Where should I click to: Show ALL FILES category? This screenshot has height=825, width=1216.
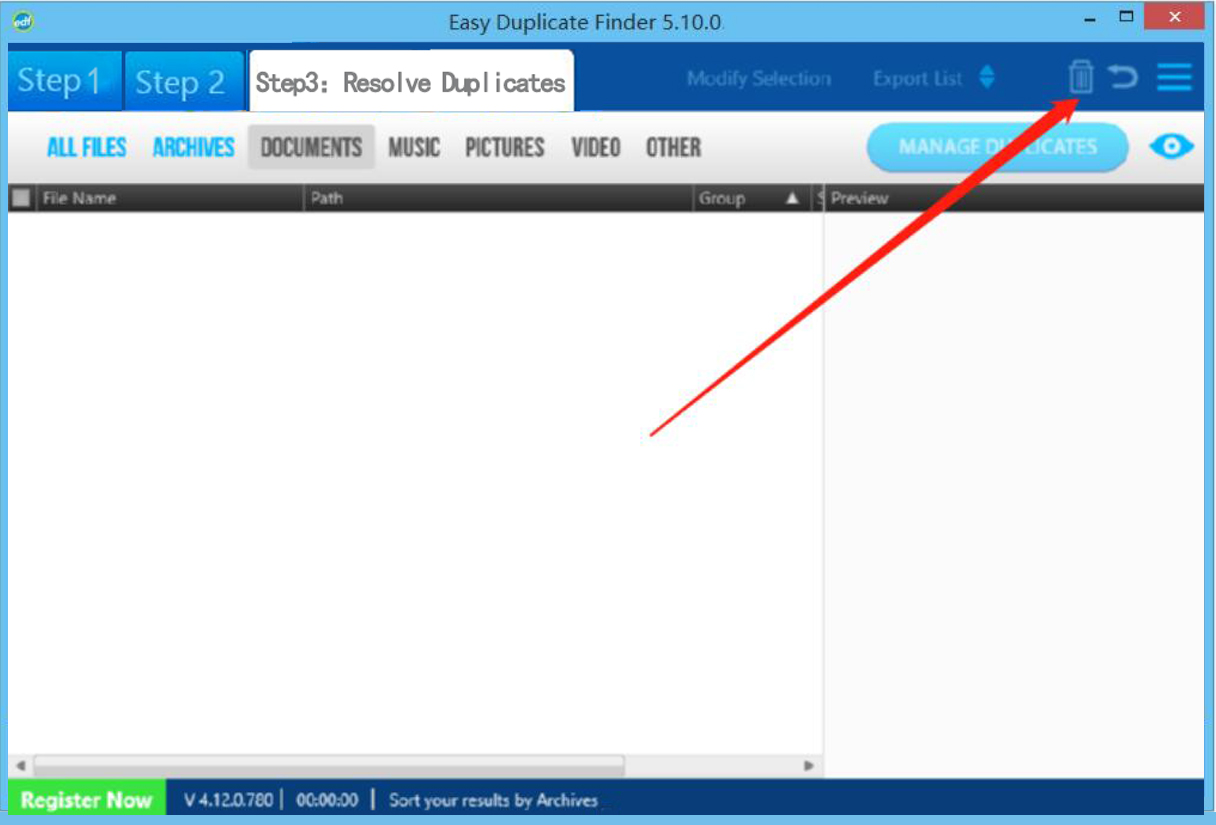coord(87,147)
